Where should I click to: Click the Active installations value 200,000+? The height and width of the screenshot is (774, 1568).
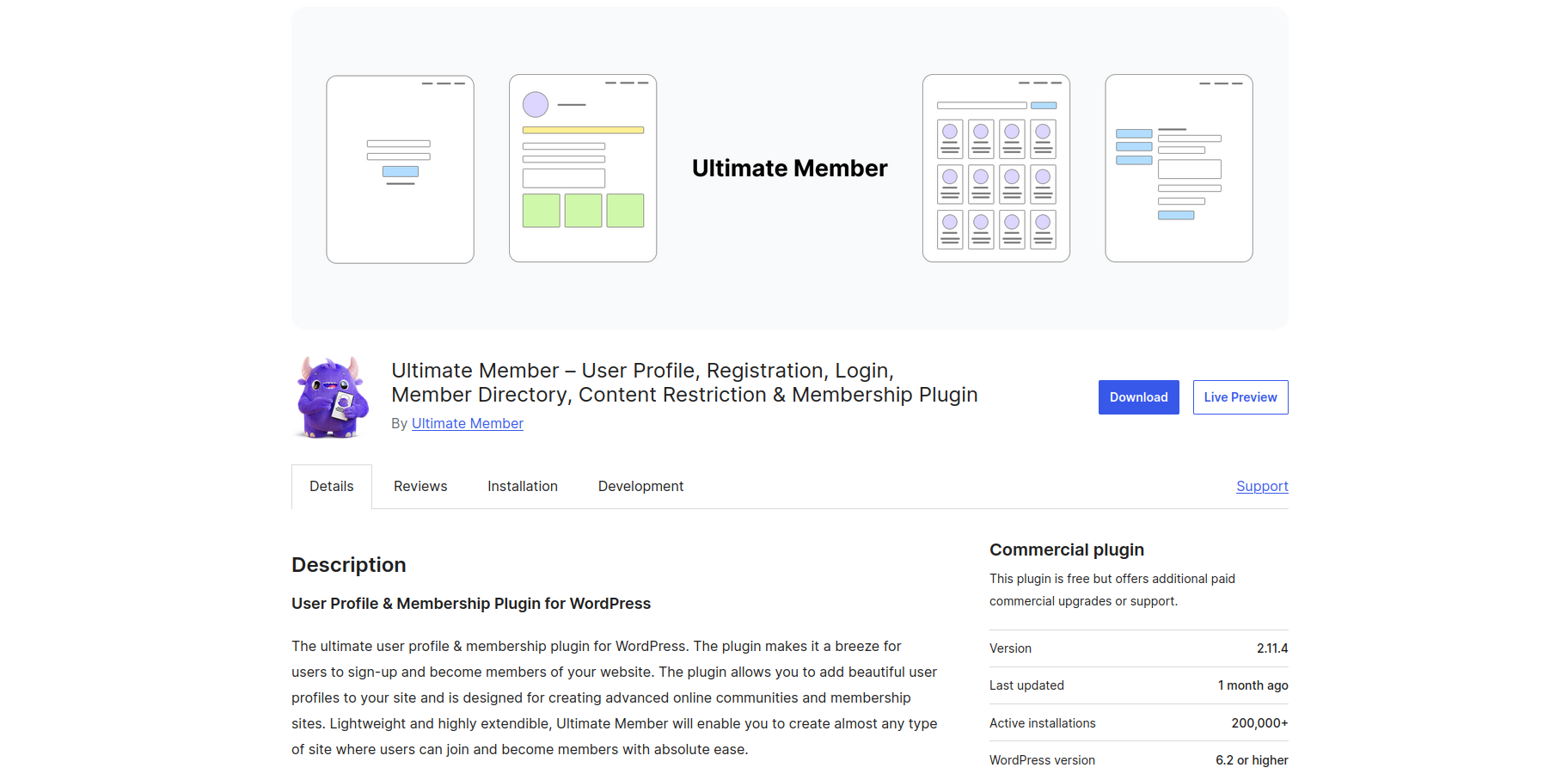click(x=1259, y=723)
